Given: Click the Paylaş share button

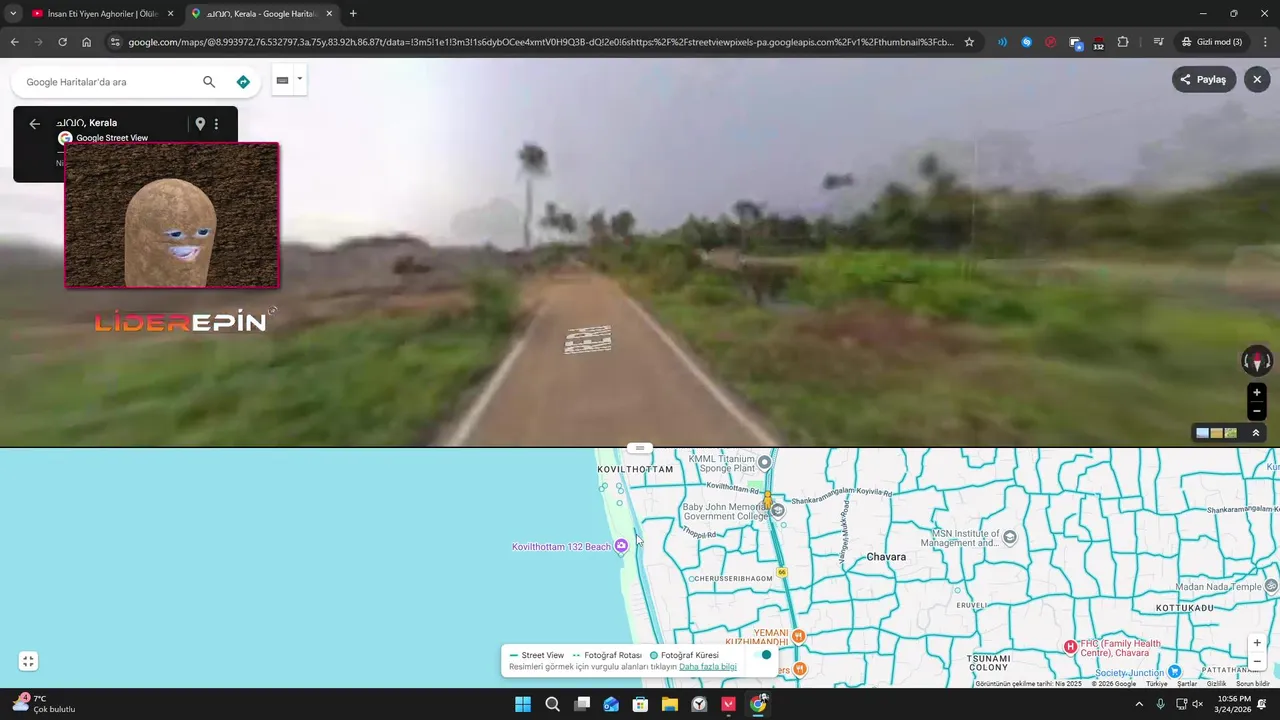Looking at the screenshot, I should (1204, 79).
